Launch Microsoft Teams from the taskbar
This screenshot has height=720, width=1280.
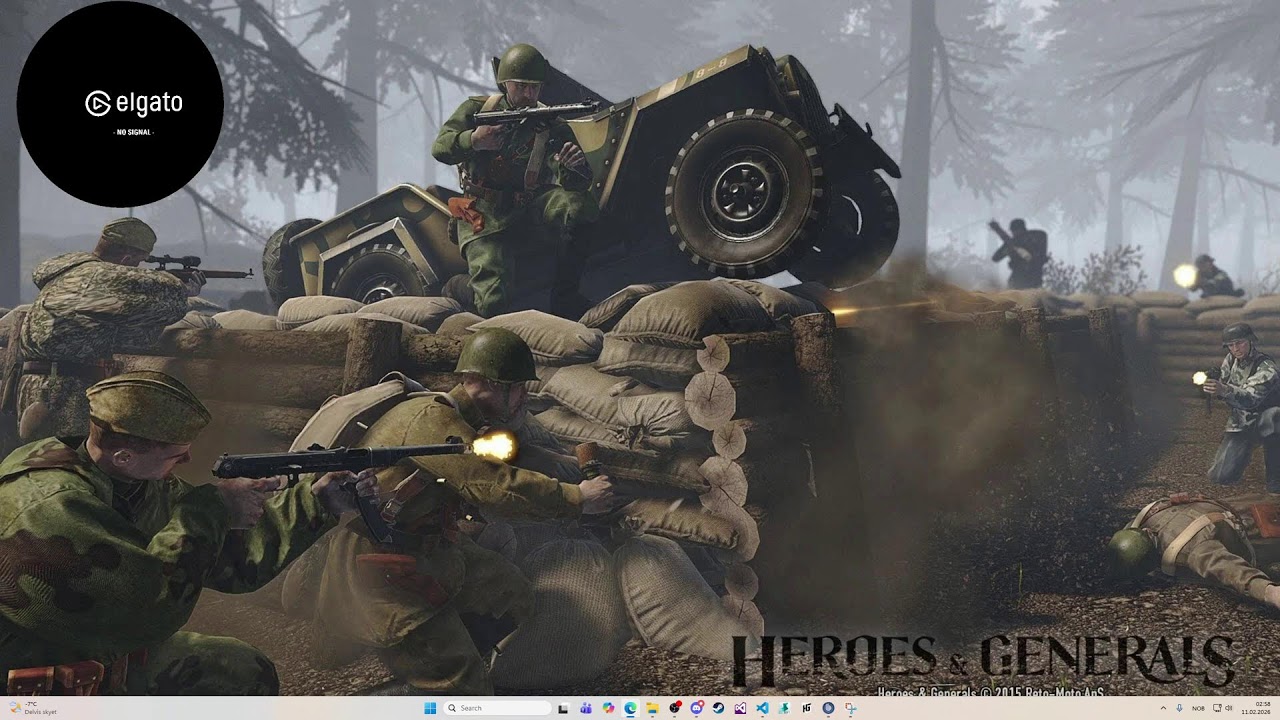pyautogui.click(x=586, y=708)
